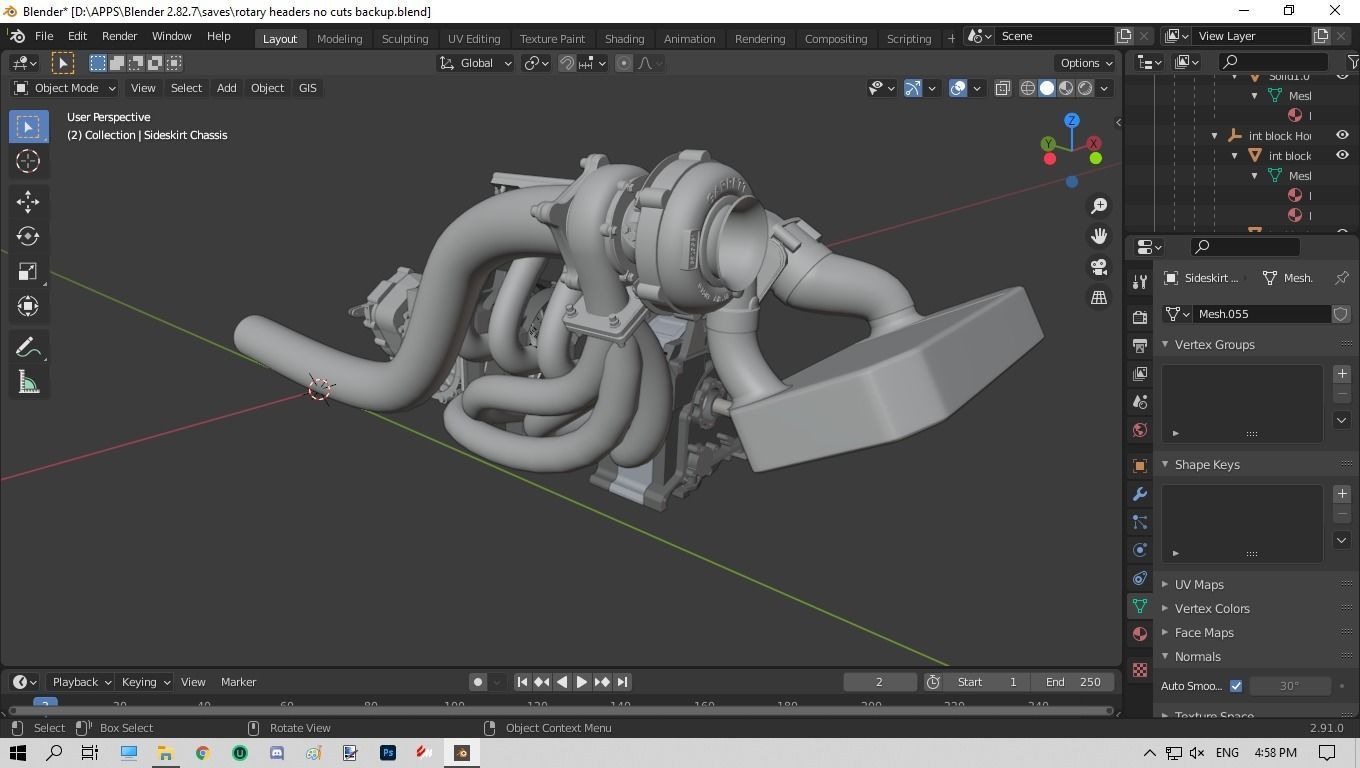The height and width of the screenshot is (768, 1360).
Task: Switch to the UV Editing workspace tab
Action: click(x=474, y=38)
